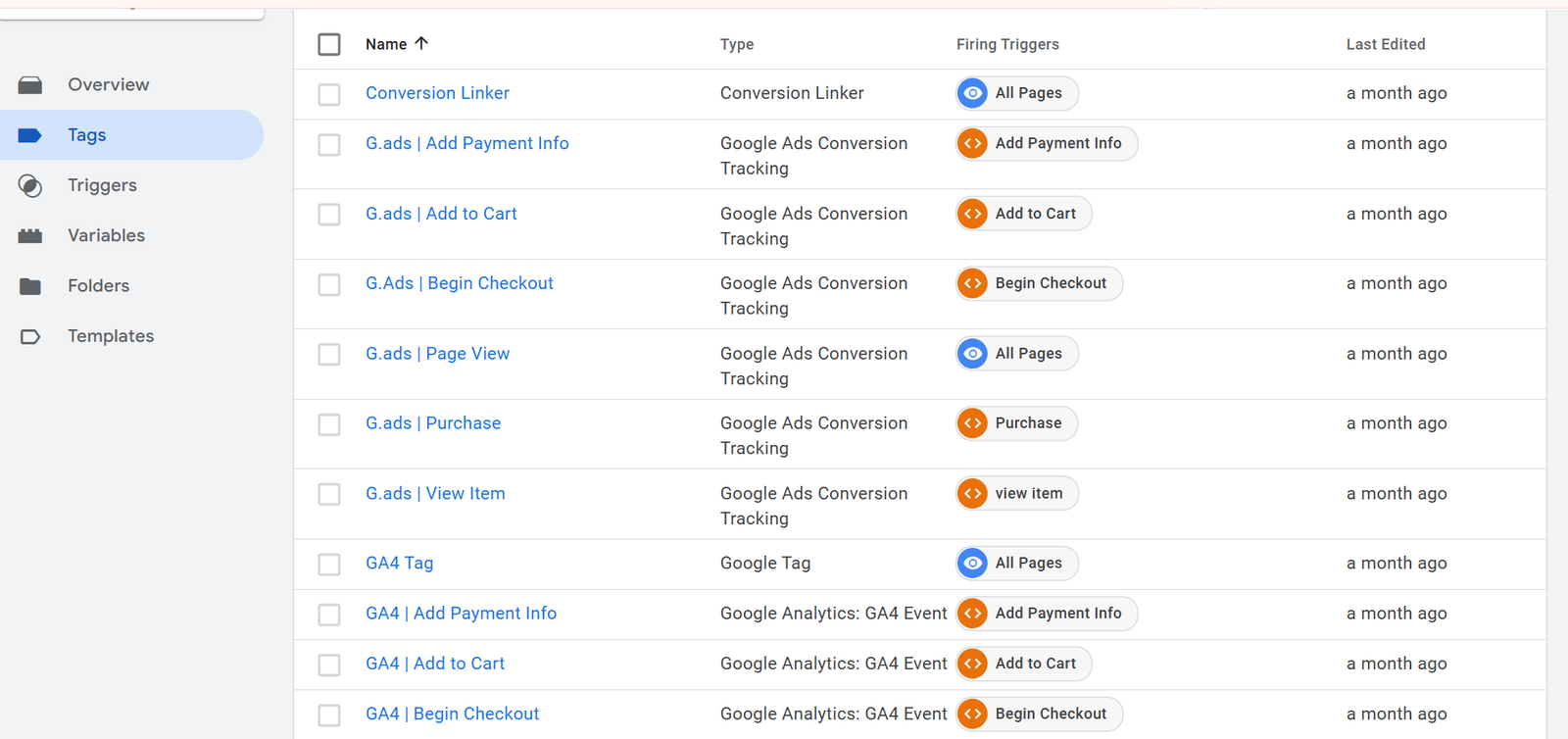Click the Firing Triggers column header
Viewport: 1568px width, 739px height.
[x=1007, y=44]
